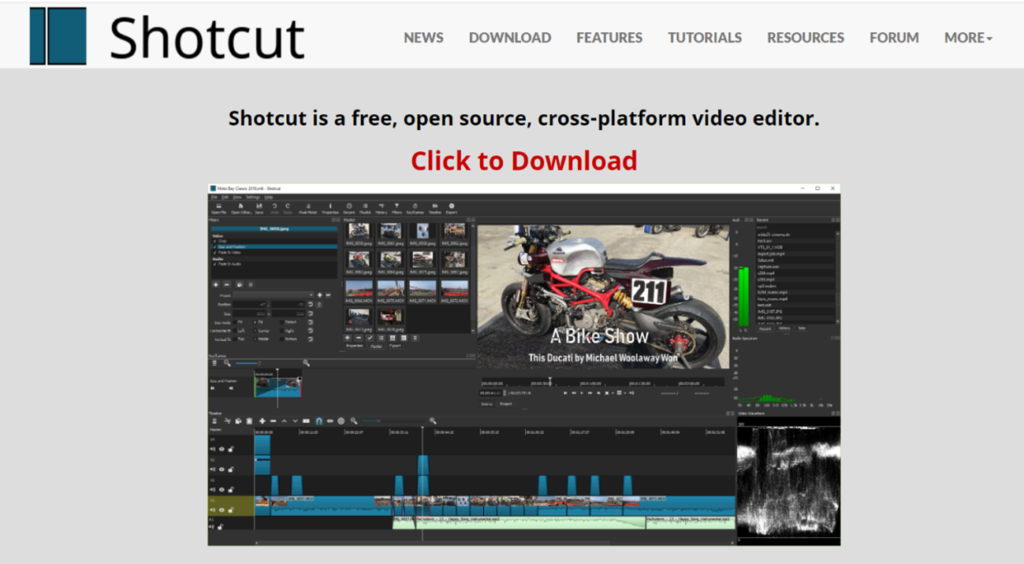Switch to the Export tab below playlist
1024x564 pixels.
395,346
